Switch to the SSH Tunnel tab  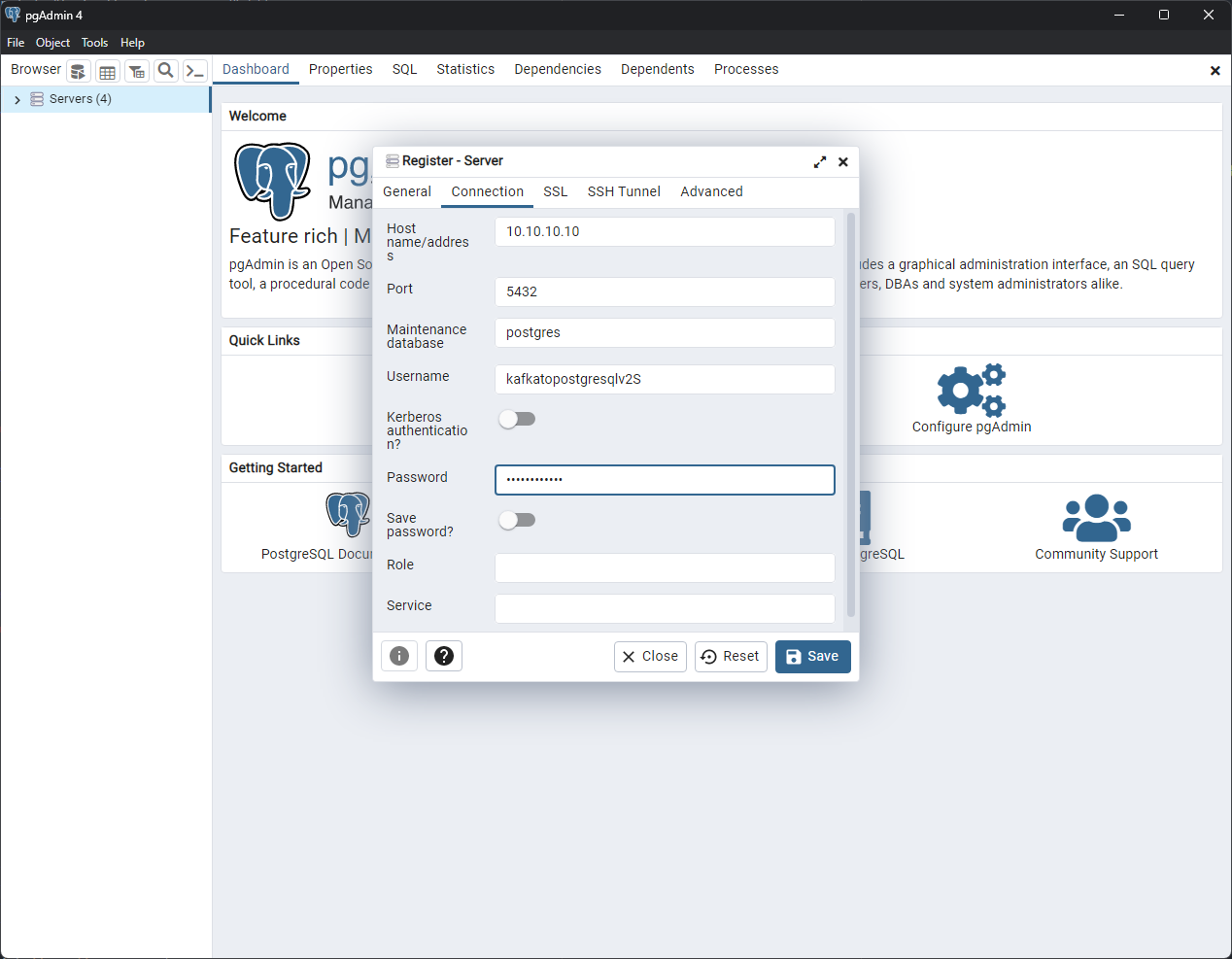click(x=624, y=191)
